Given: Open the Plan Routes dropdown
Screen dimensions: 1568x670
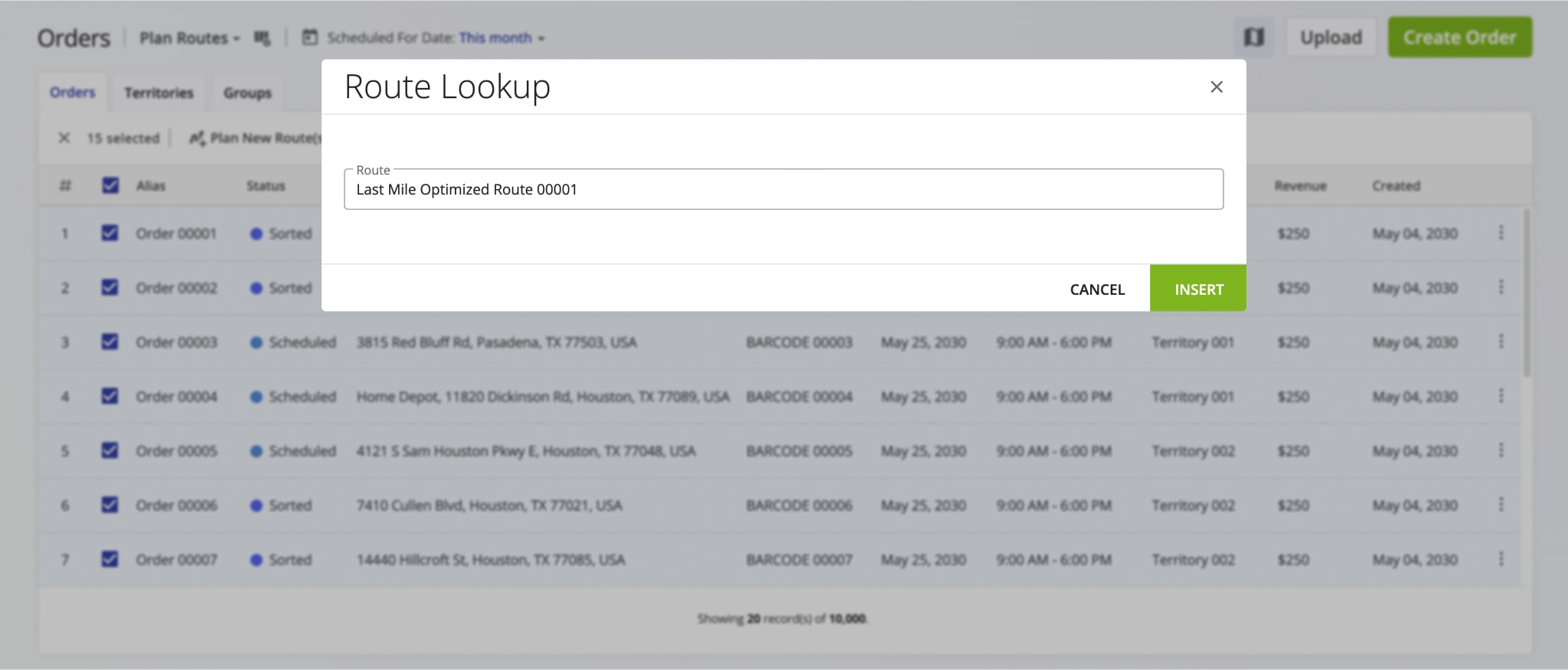Looking at the screenshot, I should tap(189, 38).
